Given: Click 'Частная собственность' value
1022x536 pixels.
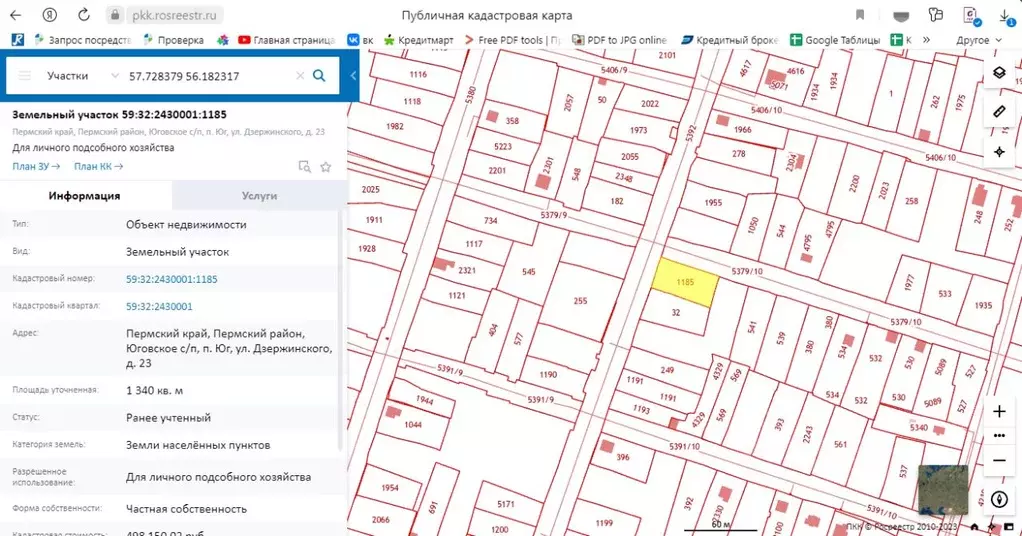Looking at the screenshot, I should [186, 509].
